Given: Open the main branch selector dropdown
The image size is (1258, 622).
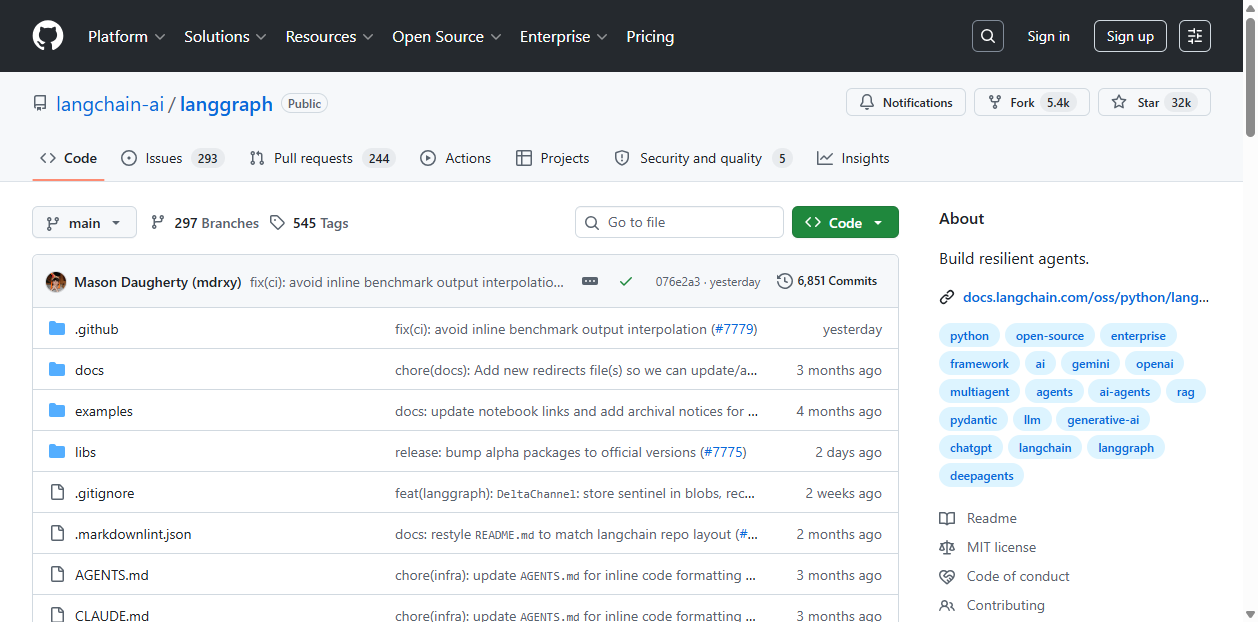Looking at the screenshot, I should [x=84, y=222].
